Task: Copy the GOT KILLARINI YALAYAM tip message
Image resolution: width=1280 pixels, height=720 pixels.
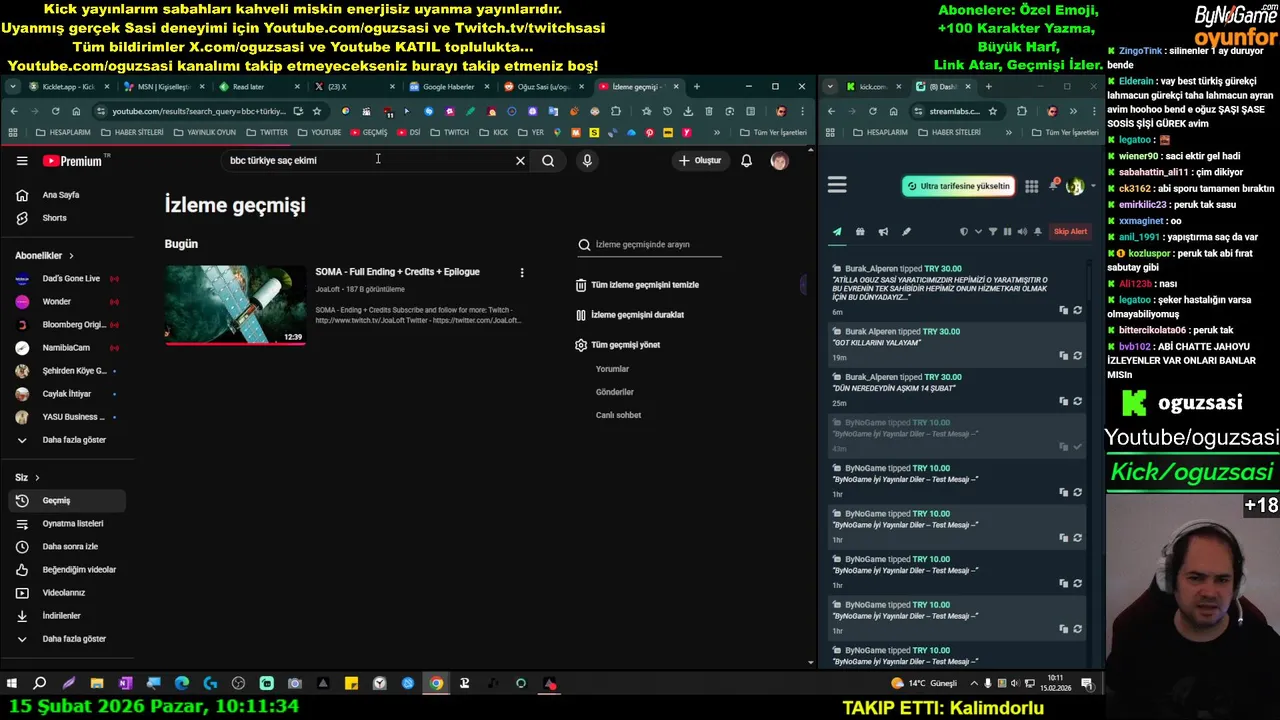Action: (1063, 356)
